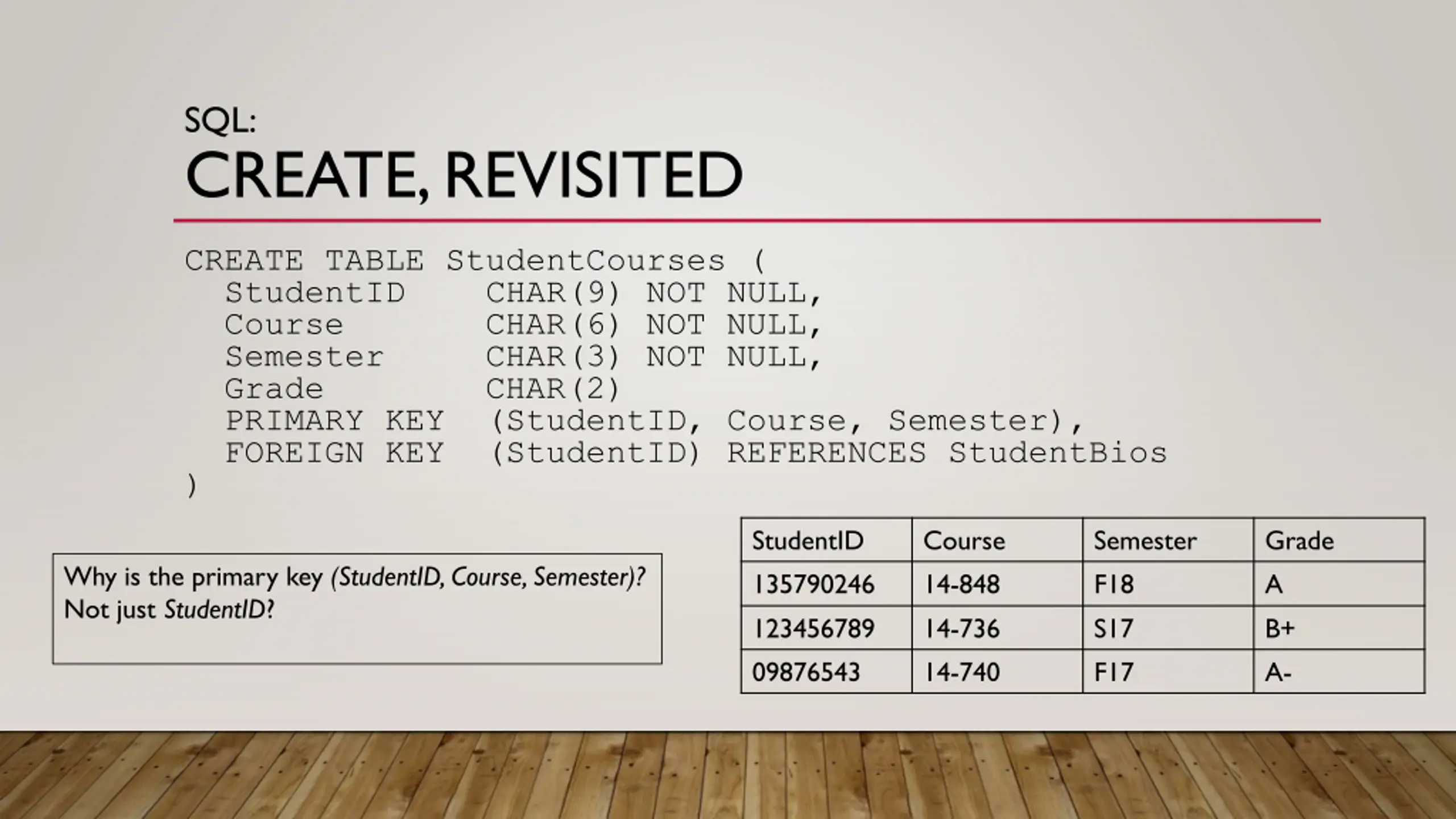Click the FOREIGN KEY REFERENCES StudentBios line
Image resolution: width=1456 pixels, height=819 pixels.
695,454
